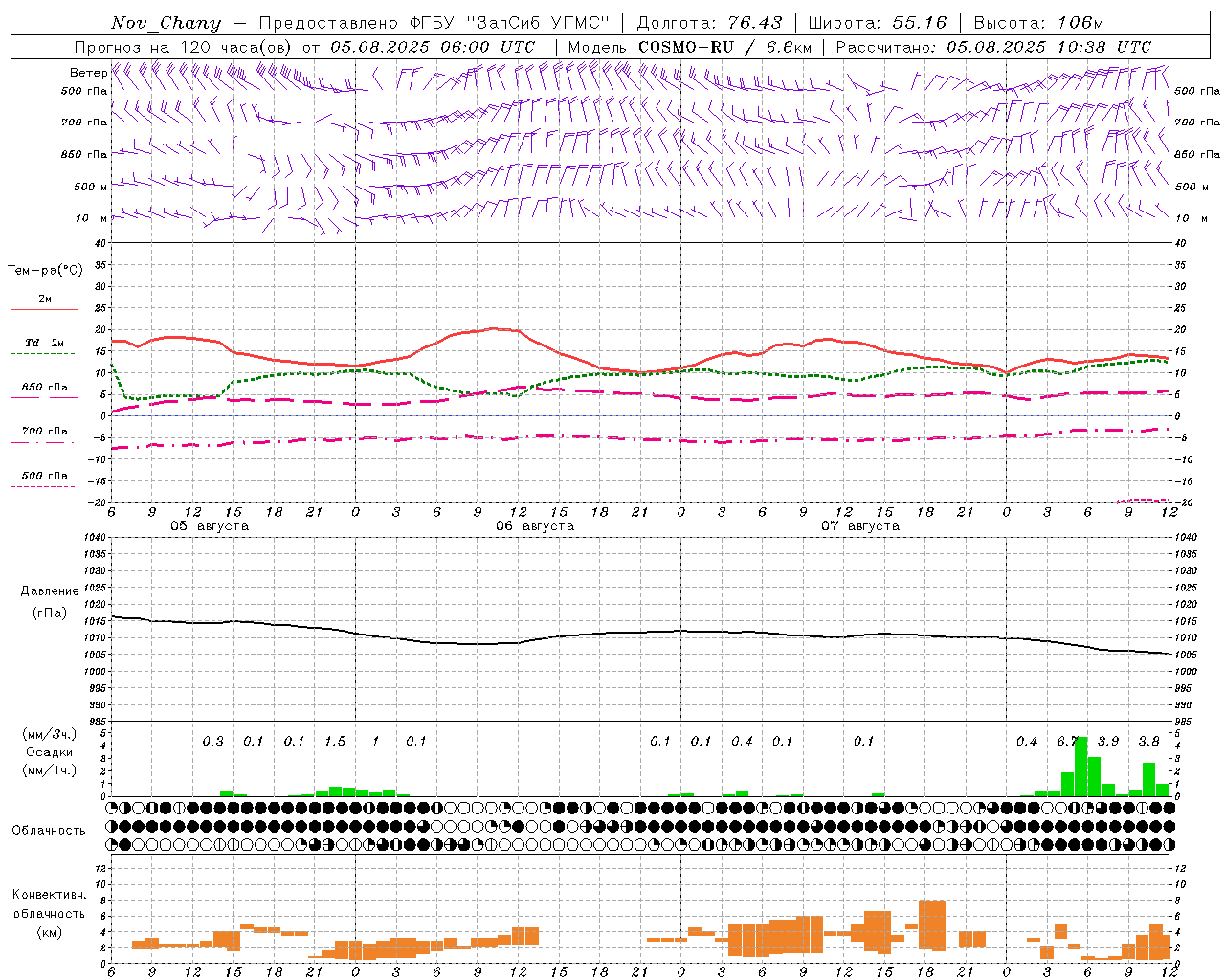Click the Конвективн. convective cloud label
This screenshot has height=980, width=1225.
coord(49,895)
